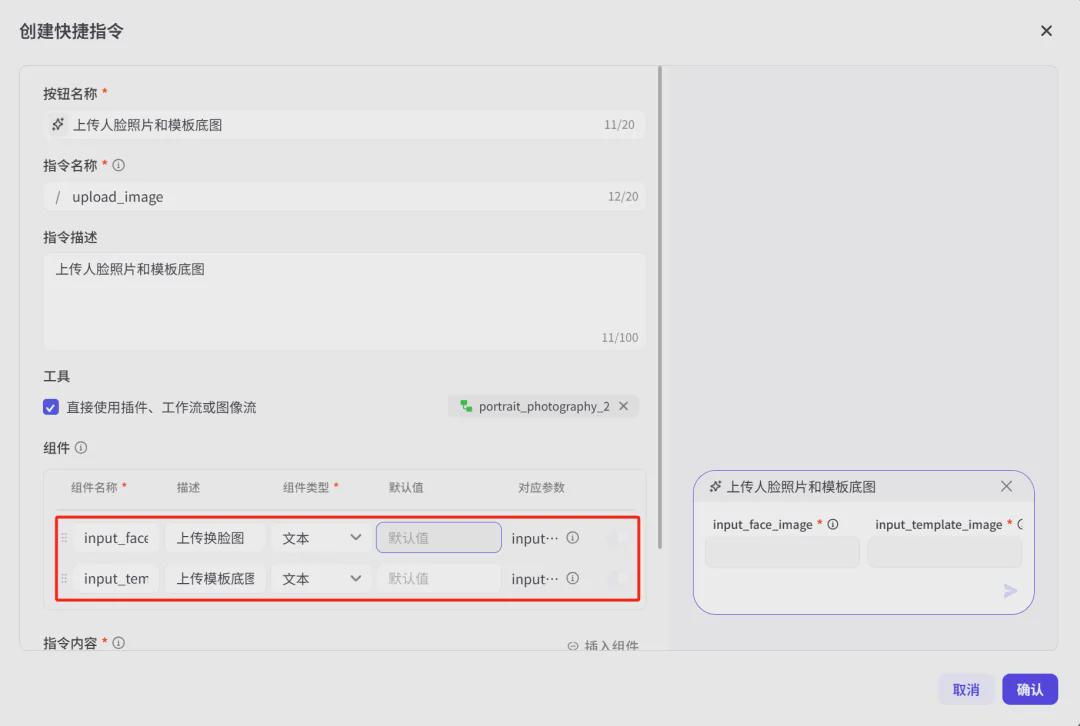Open 组件类型 dropdown for input_tem row
Screen dimensions: 1080x726
320,578
